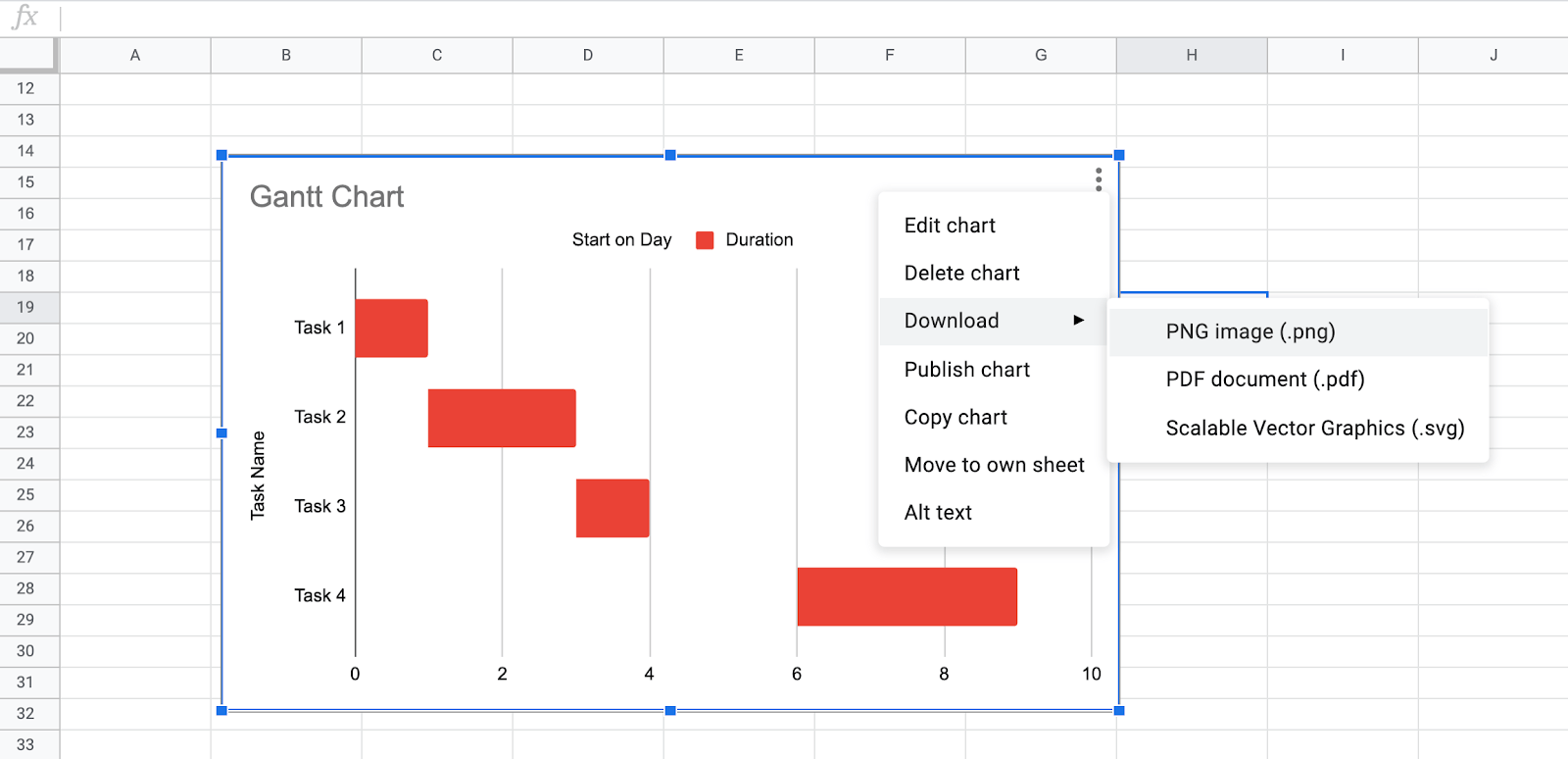The image size is (1568, 759).
Task: Click the chart's top-left resize handle
Action: tap(221, 155)
